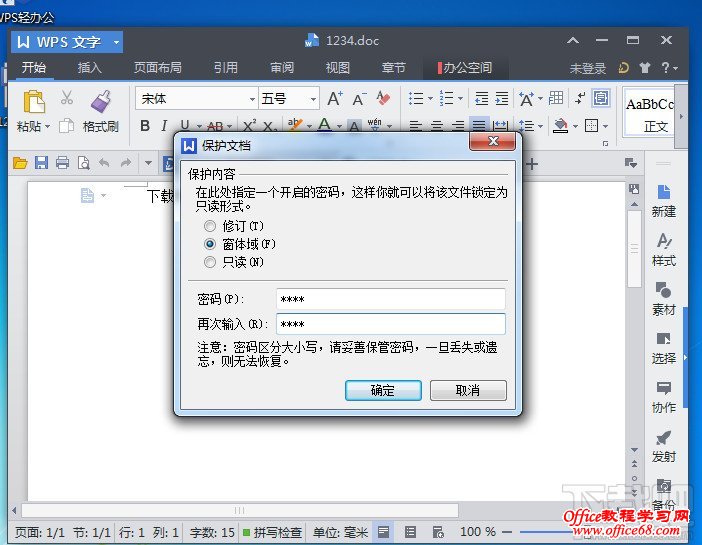The width and height of the screenshot is (702, 545).
Task: Click the font color A swatch
Action: click(x=324, y=125)
